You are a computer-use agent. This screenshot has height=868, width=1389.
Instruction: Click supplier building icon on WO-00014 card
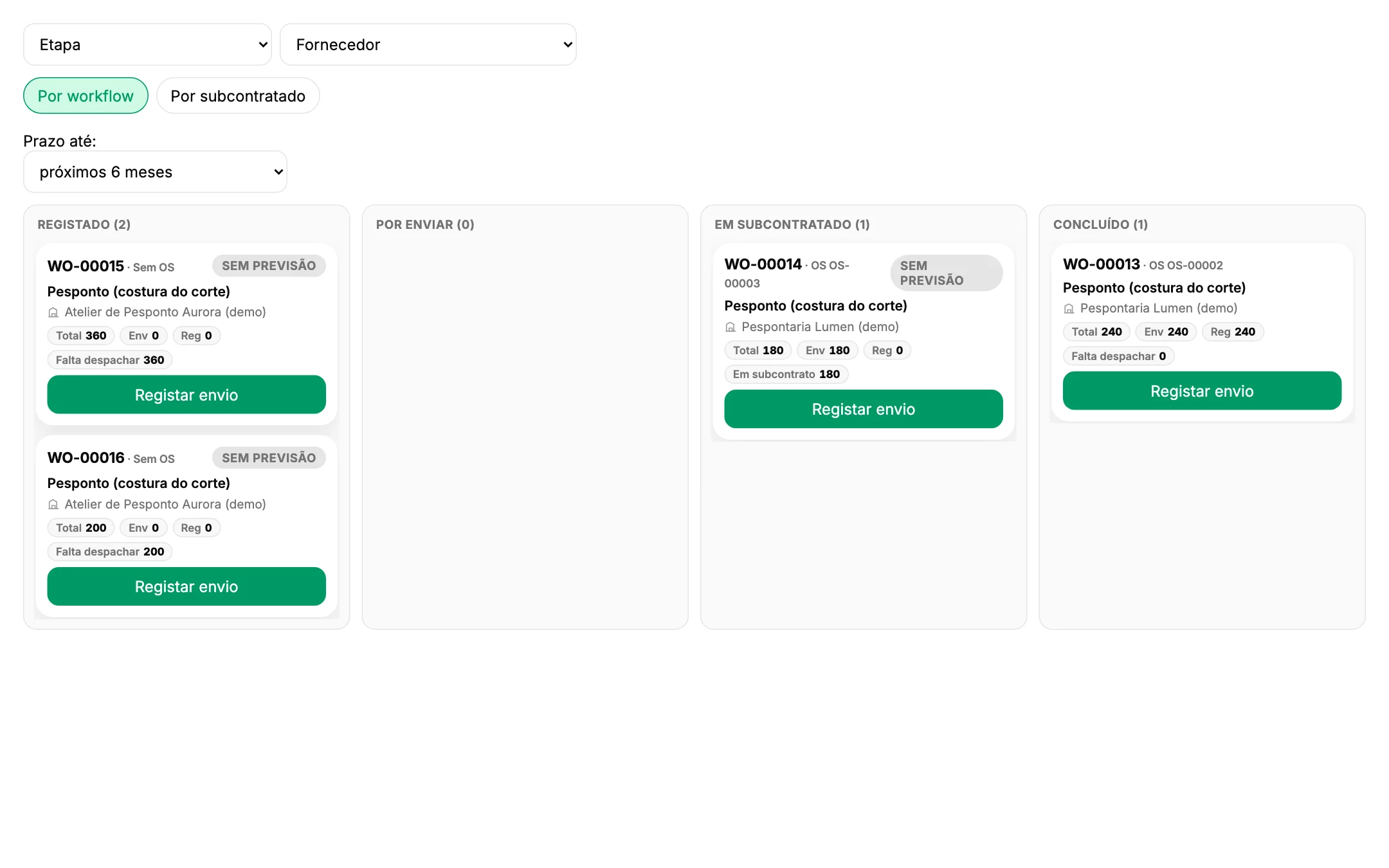(x=731, y=327)
